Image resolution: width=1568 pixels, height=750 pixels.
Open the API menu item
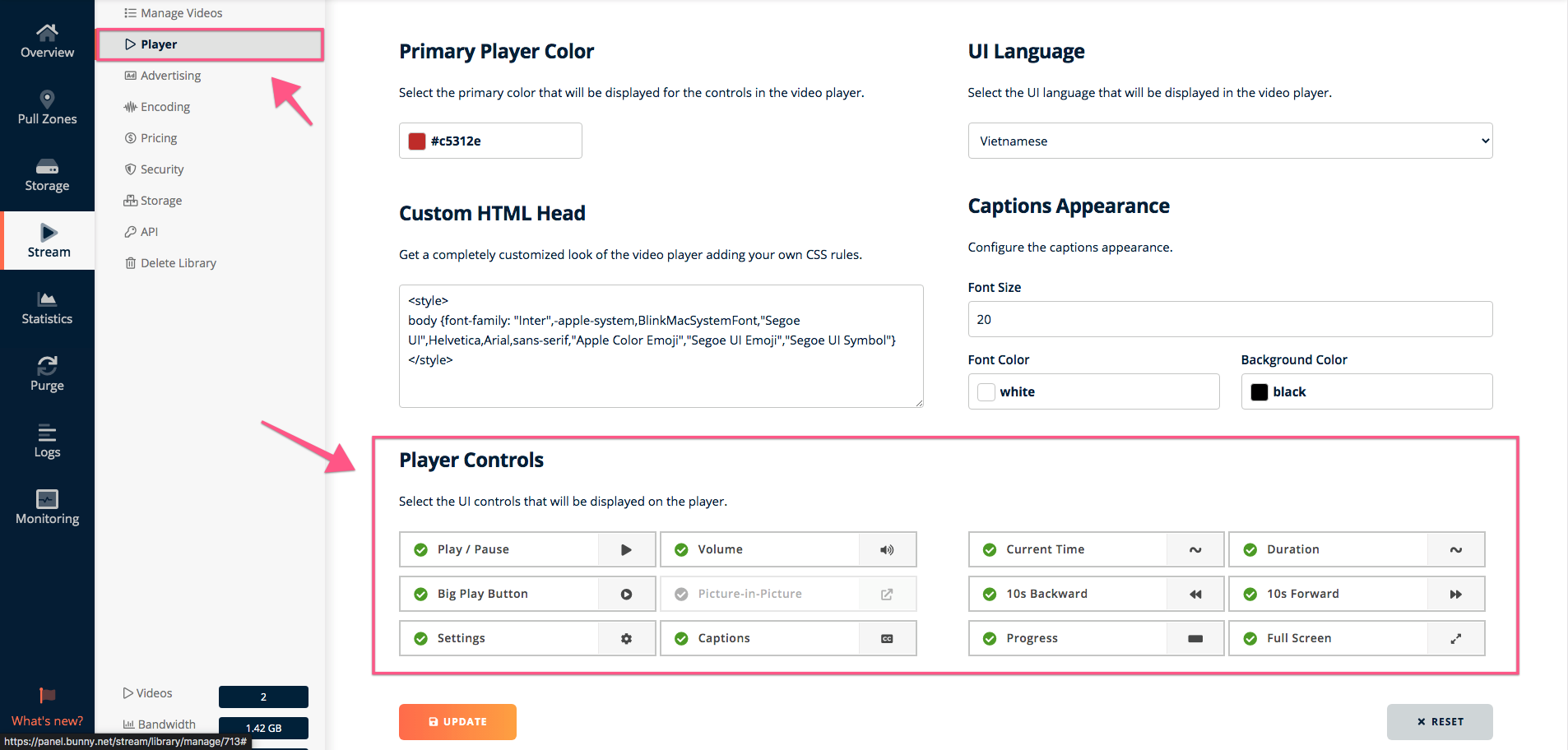141,232
